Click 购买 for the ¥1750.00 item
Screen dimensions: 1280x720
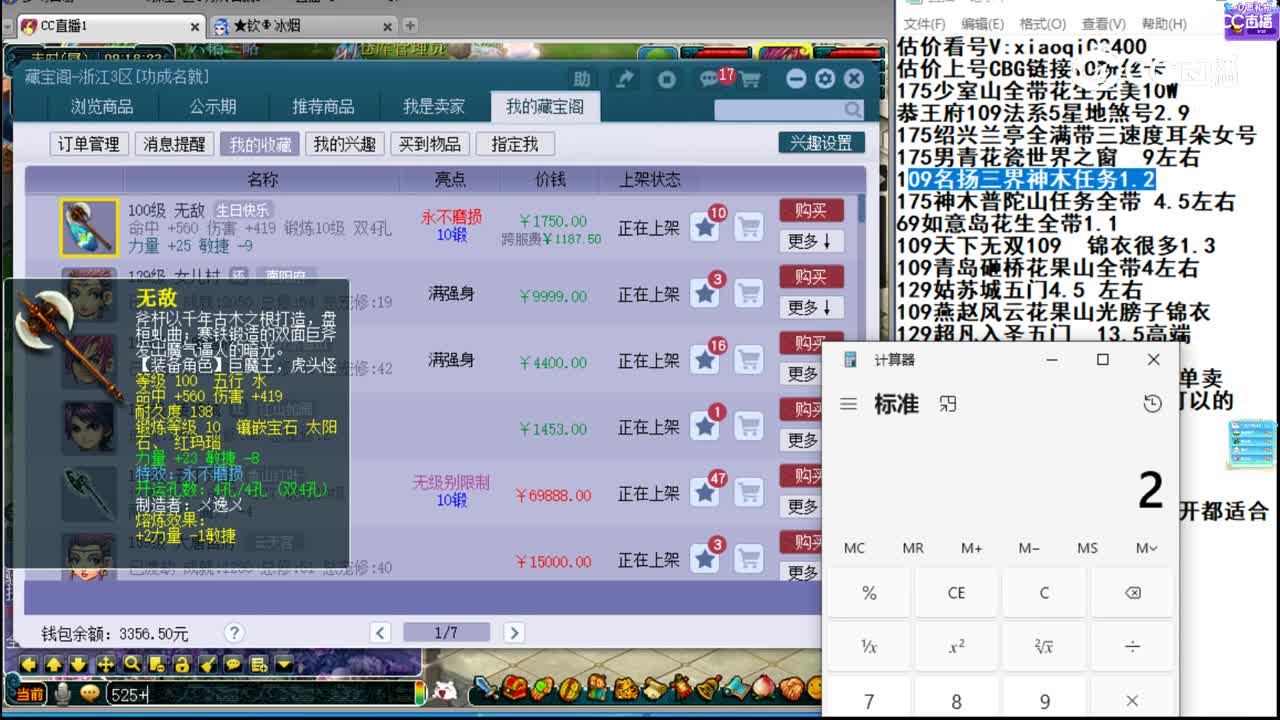811,210
